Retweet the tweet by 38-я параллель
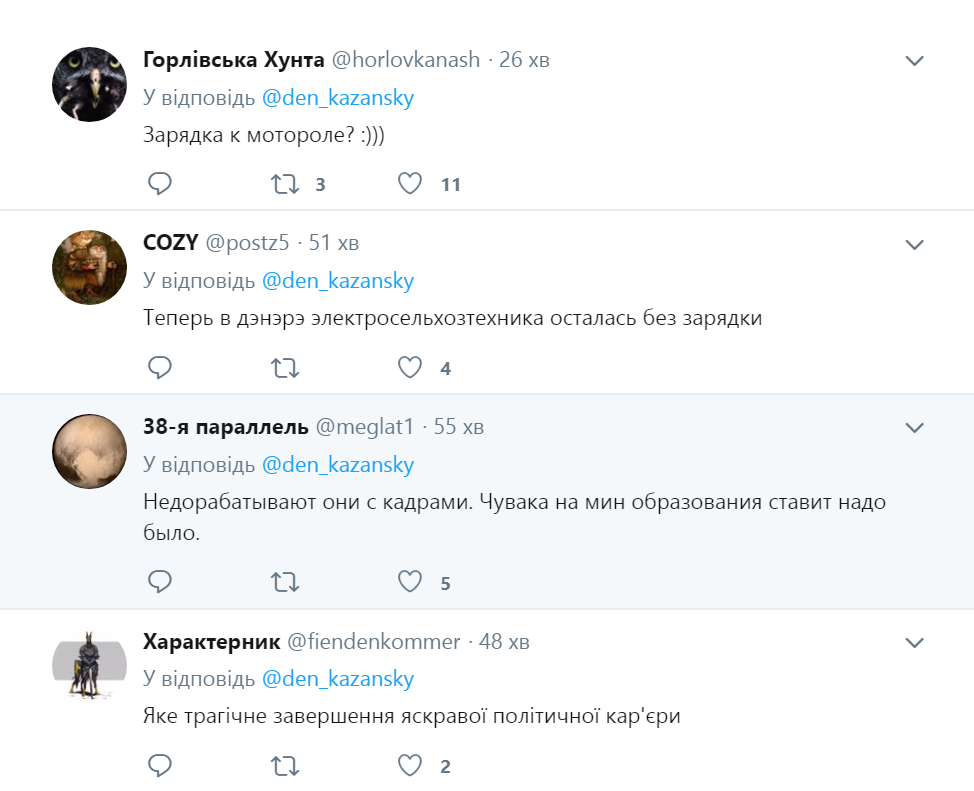Screen dimensions: 974x791 (283, 580)
